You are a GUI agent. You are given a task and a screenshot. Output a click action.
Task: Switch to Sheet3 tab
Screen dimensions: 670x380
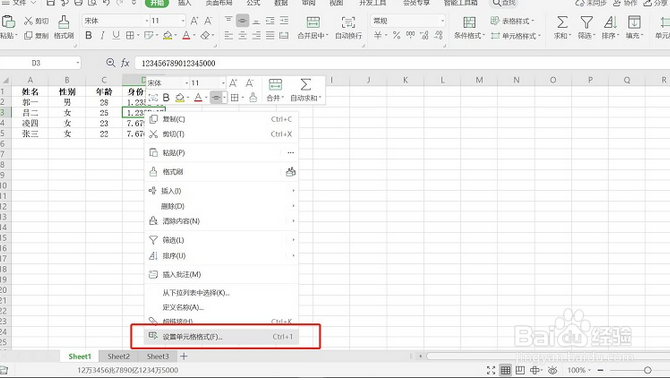(158, 356)
